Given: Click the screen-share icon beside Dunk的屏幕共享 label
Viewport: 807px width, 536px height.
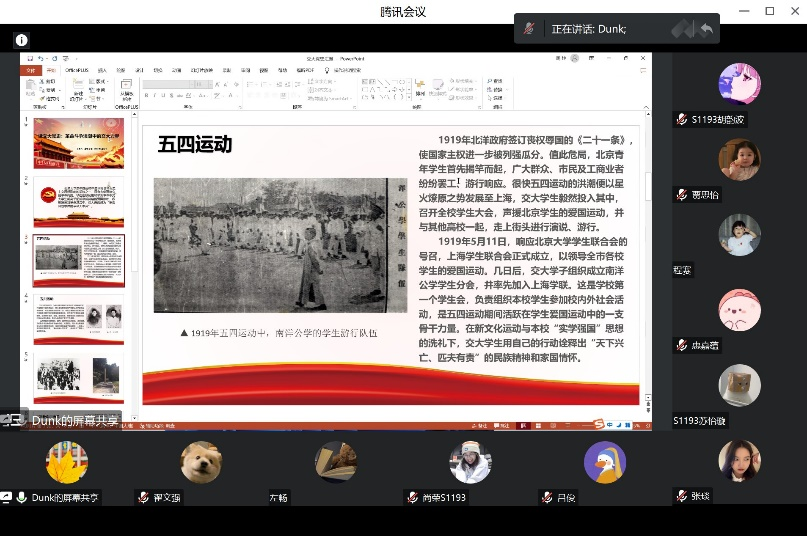Looking at the screenshot, I should [7, 497].
